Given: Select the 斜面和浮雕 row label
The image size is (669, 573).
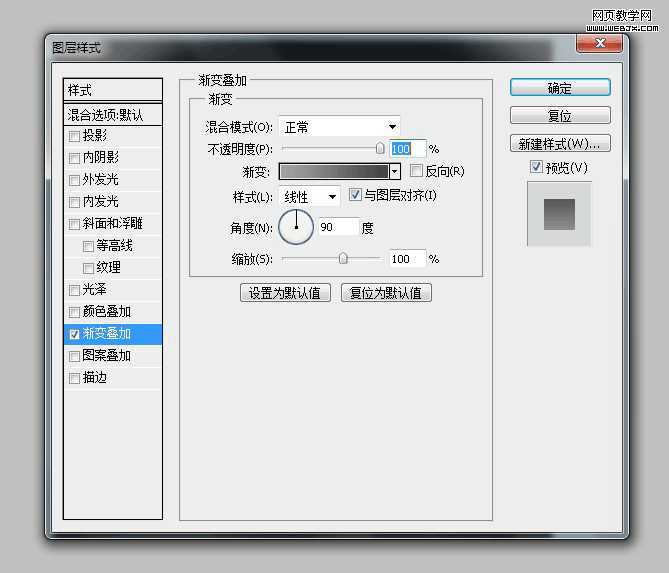Looking at the screenshot, I should [113, 223].
